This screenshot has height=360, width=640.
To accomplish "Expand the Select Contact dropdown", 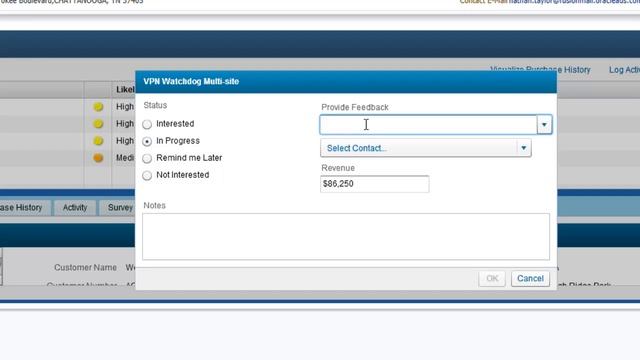I will pyautogui.click(x=426, y=148).
